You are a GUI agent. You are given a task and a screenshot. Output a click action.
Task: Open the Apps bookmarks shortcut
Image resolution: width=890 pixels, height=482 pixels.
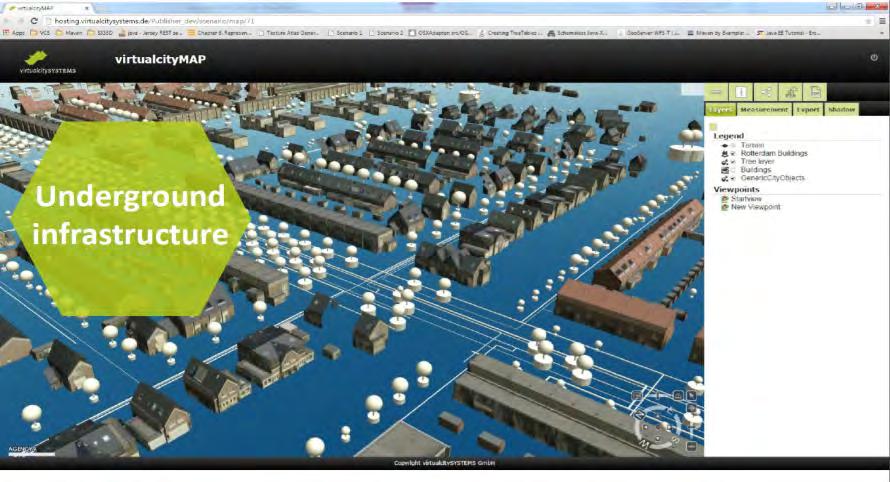coord(15,33)
